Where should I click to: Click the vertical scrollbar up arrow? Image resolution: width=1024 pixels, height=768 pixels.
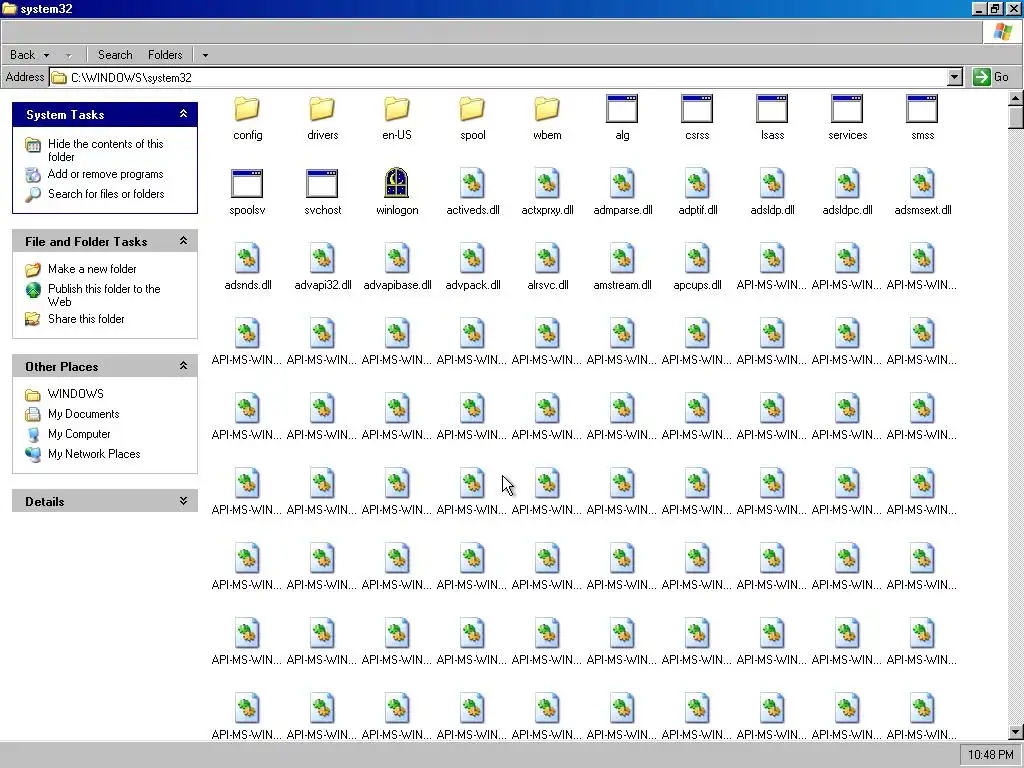(x=1016, y=99)
